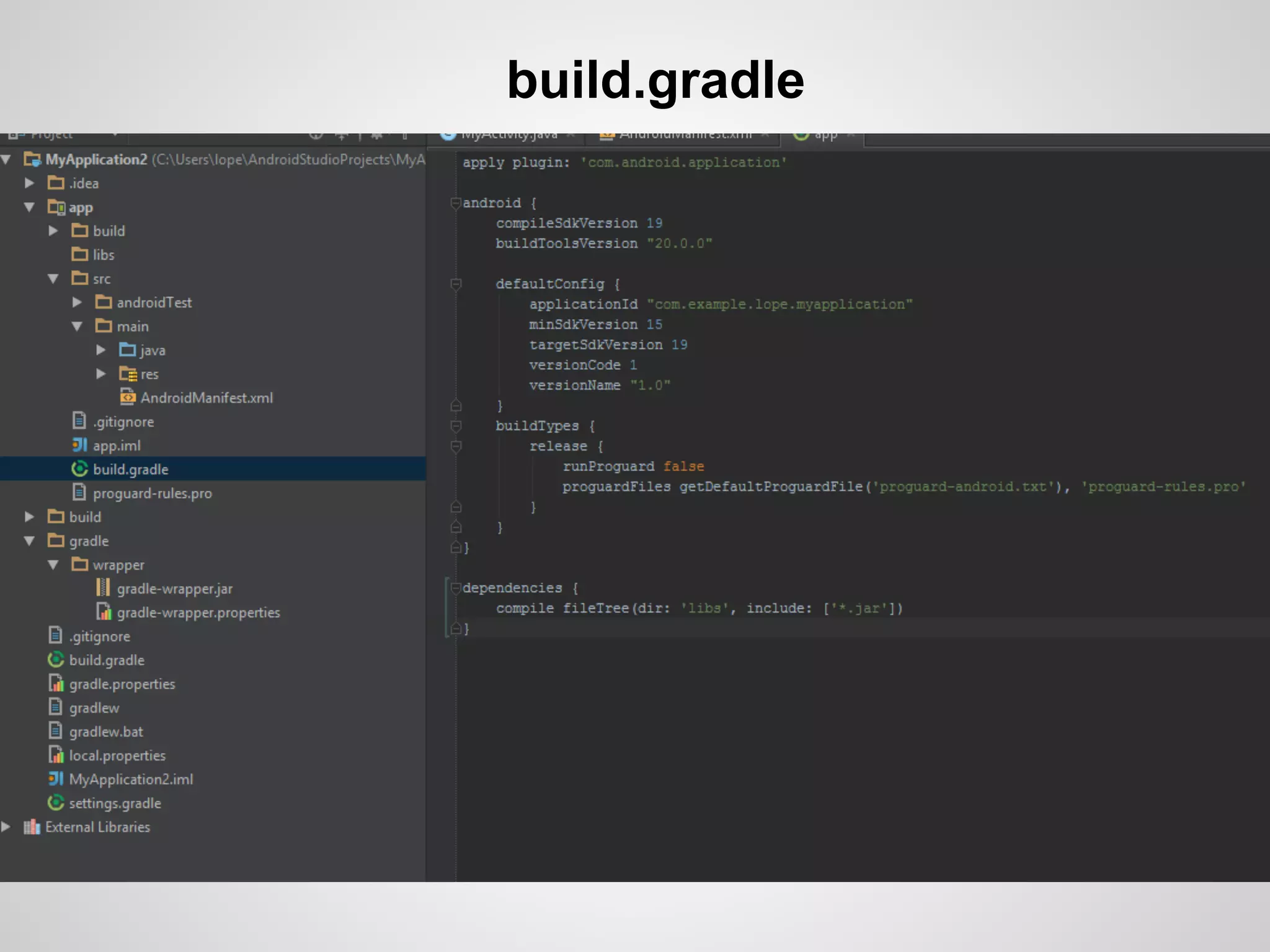
Task: Click the buildToolsVersion "20.0.0" text
Action: click(680, 244)
